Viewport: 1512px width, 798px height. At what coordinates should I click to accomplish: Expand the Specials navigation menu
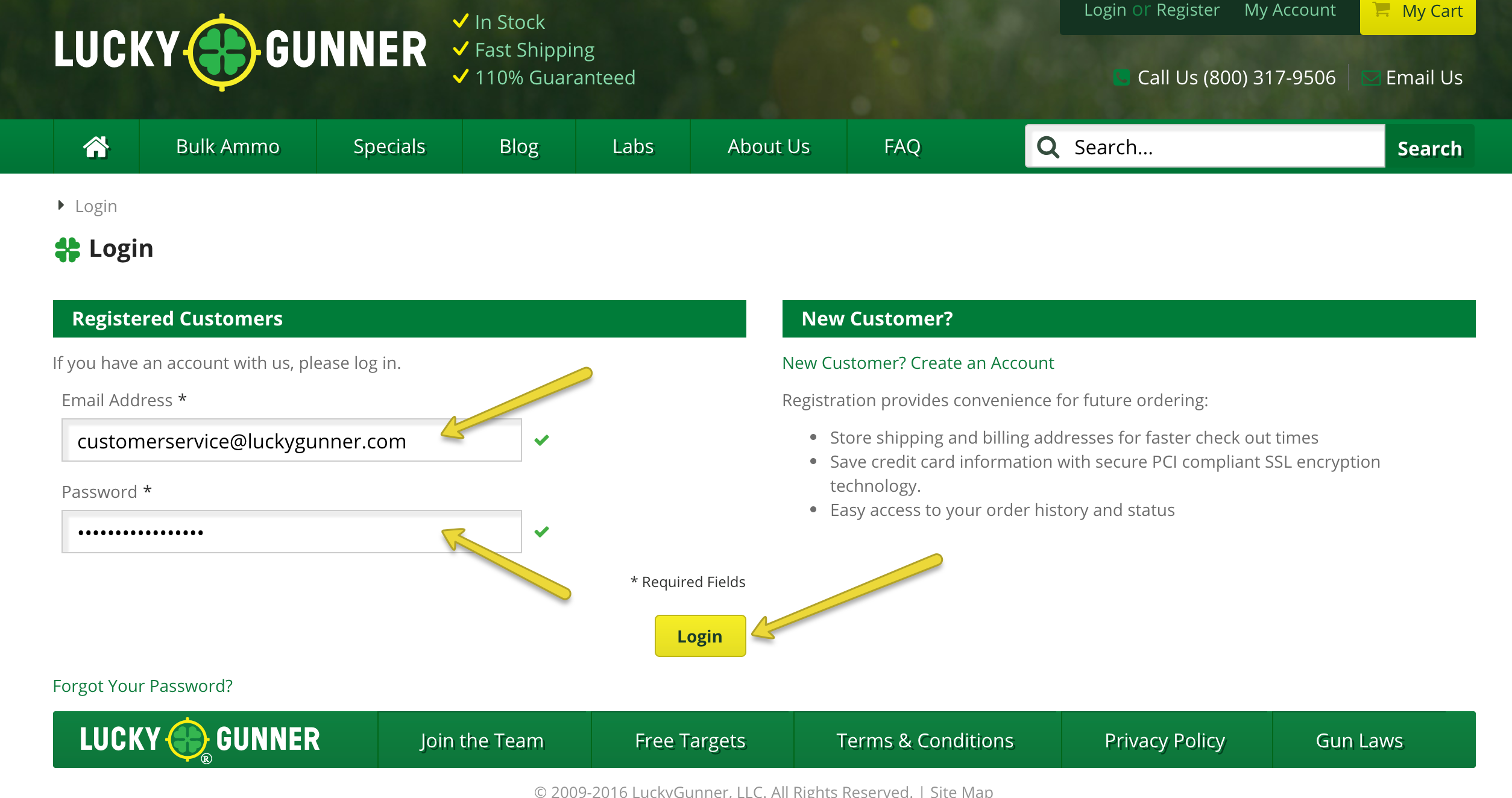click(x=389, y=146)
